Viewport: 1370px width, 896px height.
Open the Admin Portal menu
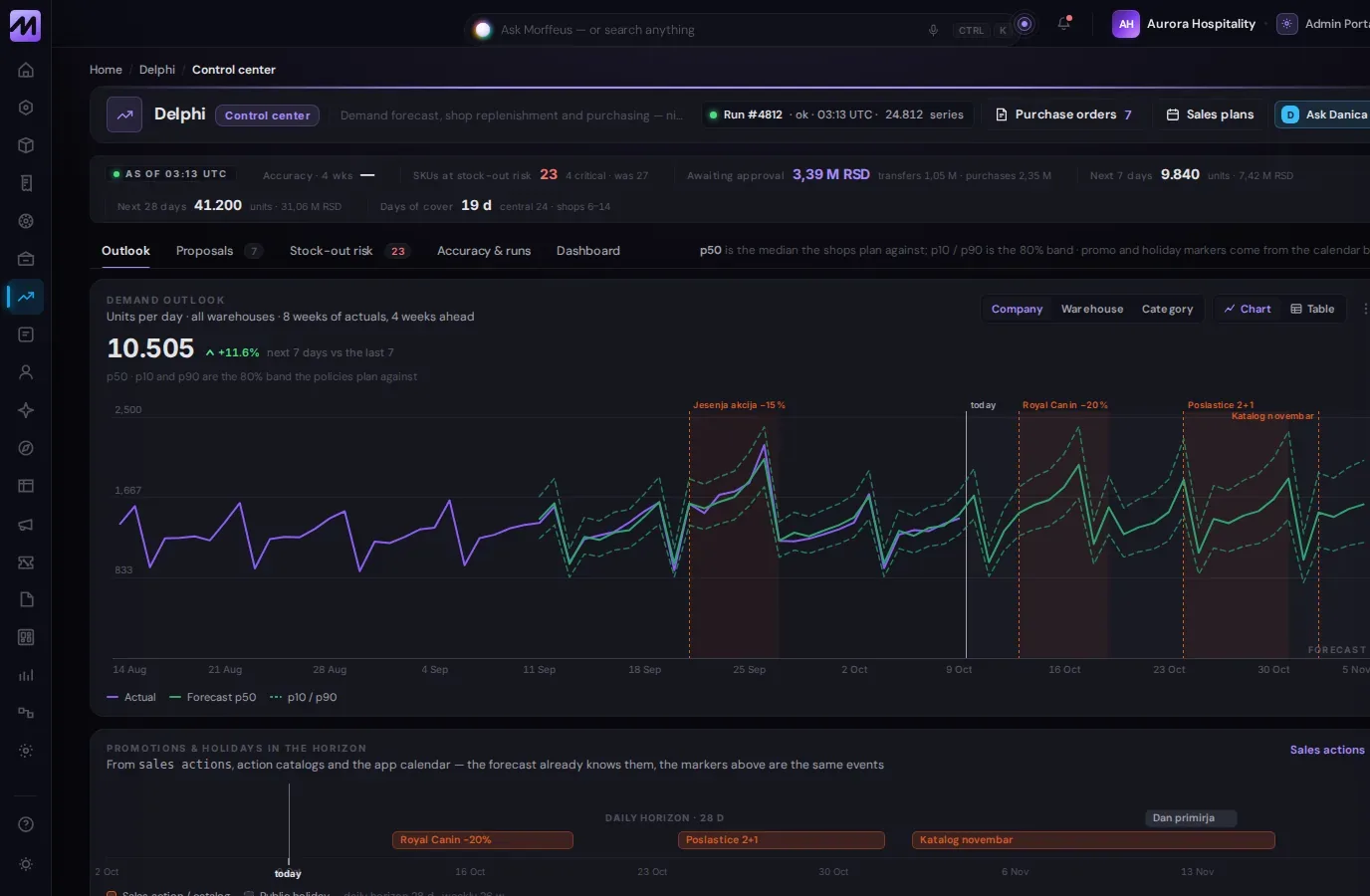point(1323,24)
